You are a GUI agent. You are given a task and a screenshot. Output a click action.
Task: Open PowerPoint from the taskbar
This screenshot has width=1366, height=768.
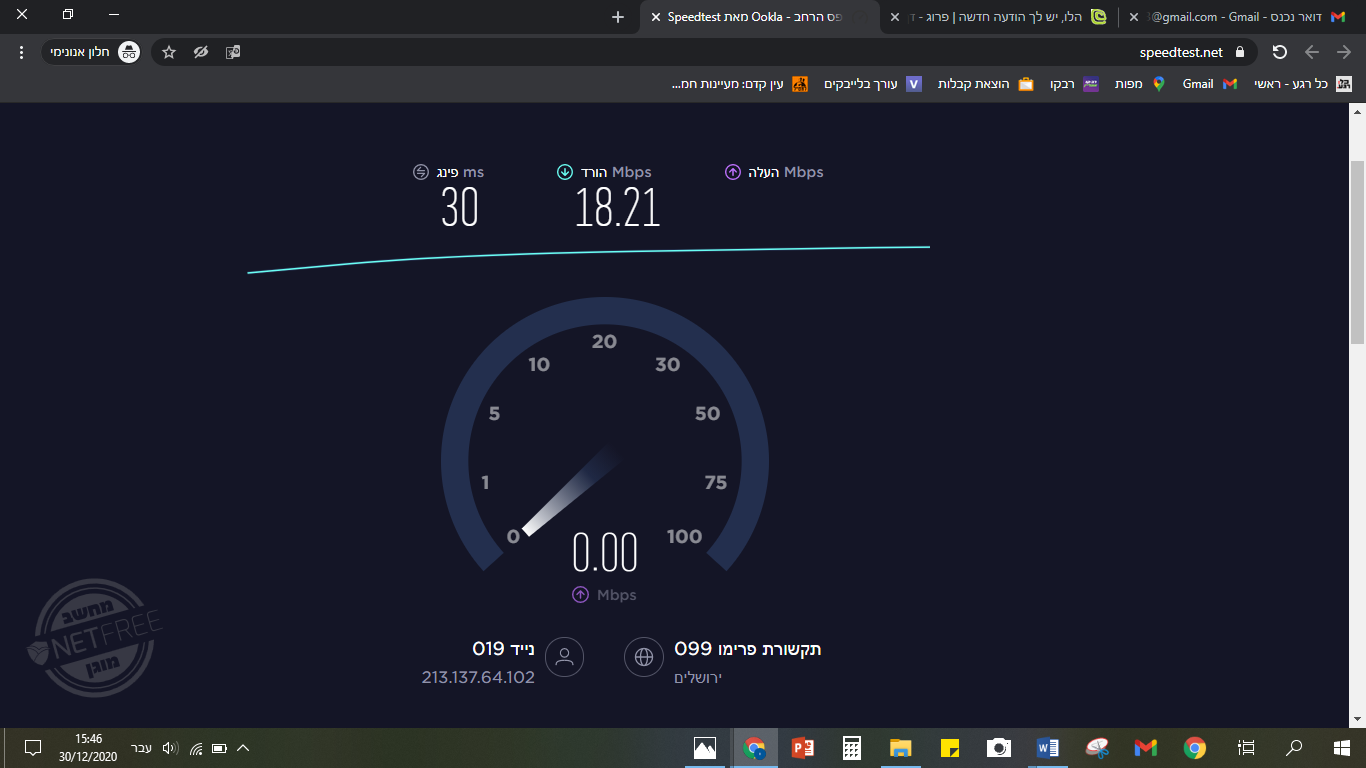(x=803, y=747)
